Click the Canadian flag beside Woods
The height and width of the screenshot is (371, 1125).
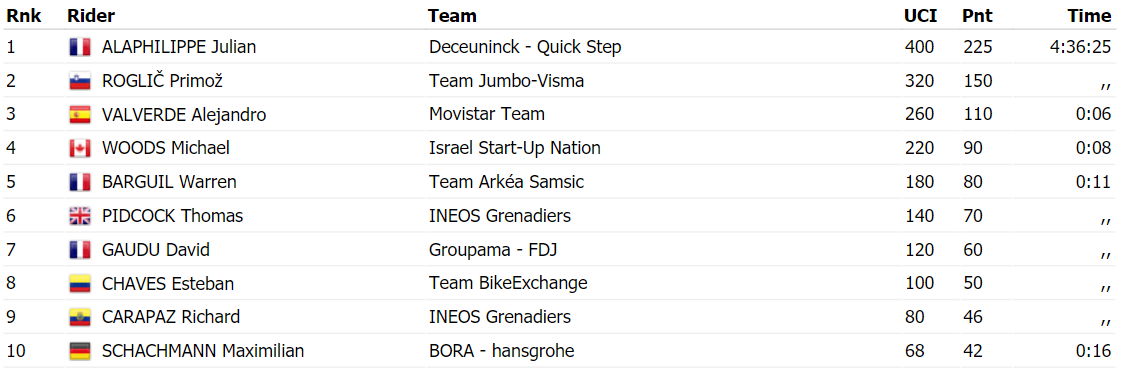click(80, 149)
